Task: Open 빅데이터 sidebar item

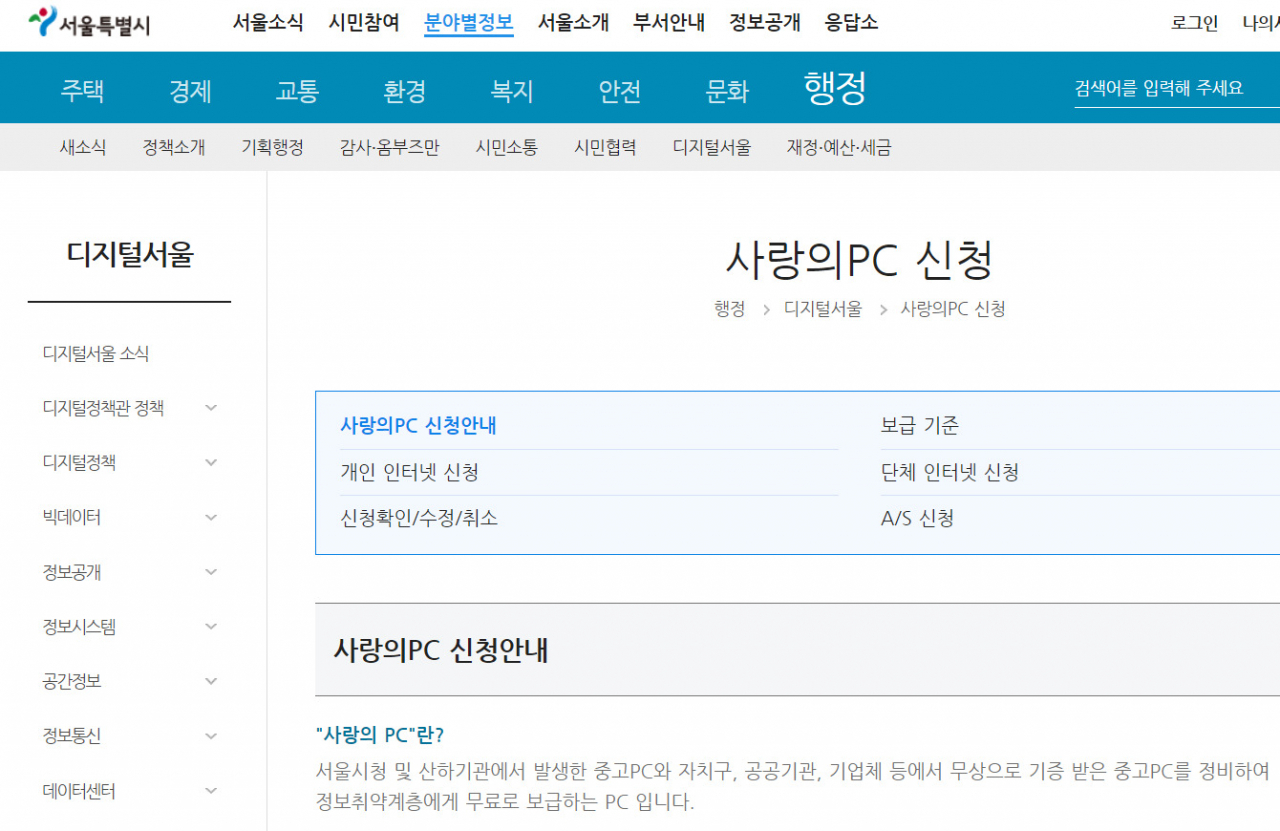Action: point(71,518)
